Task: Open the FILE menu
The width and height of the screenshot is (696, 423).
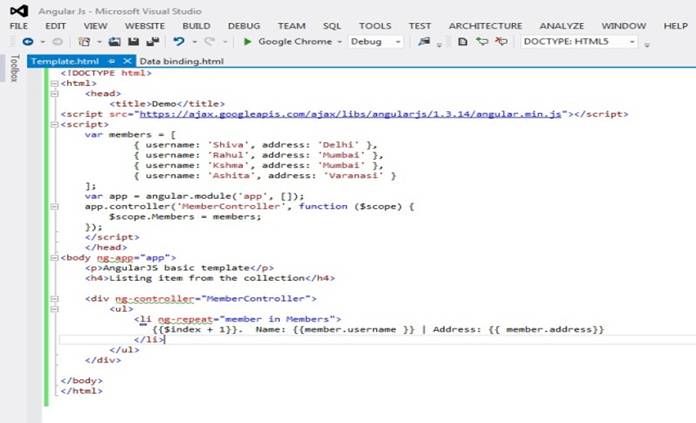Action: (19, 26)
